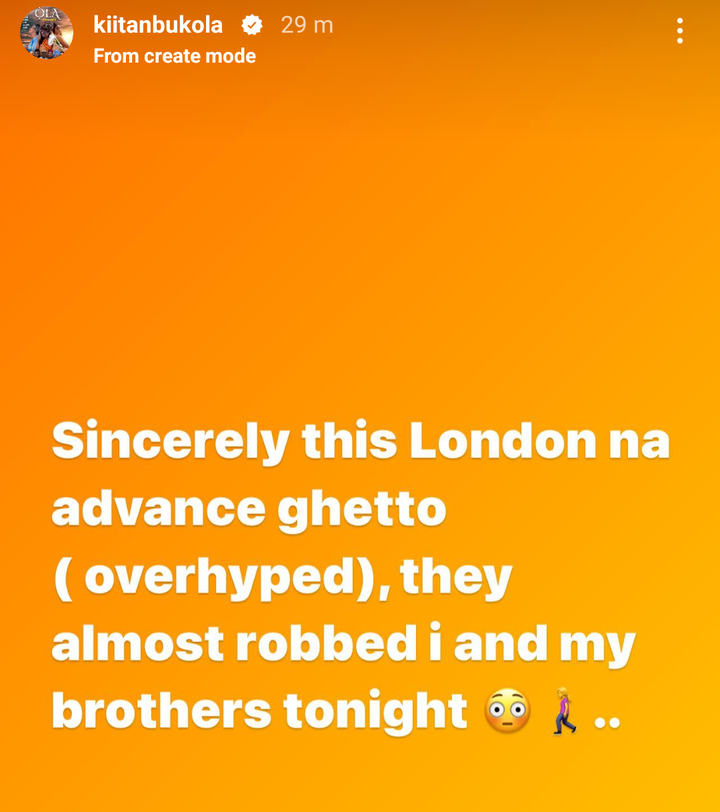Click the advance ghetto text line
Image resolution: width=720 pixels, height=812 pixels.
tap(249, 511)
